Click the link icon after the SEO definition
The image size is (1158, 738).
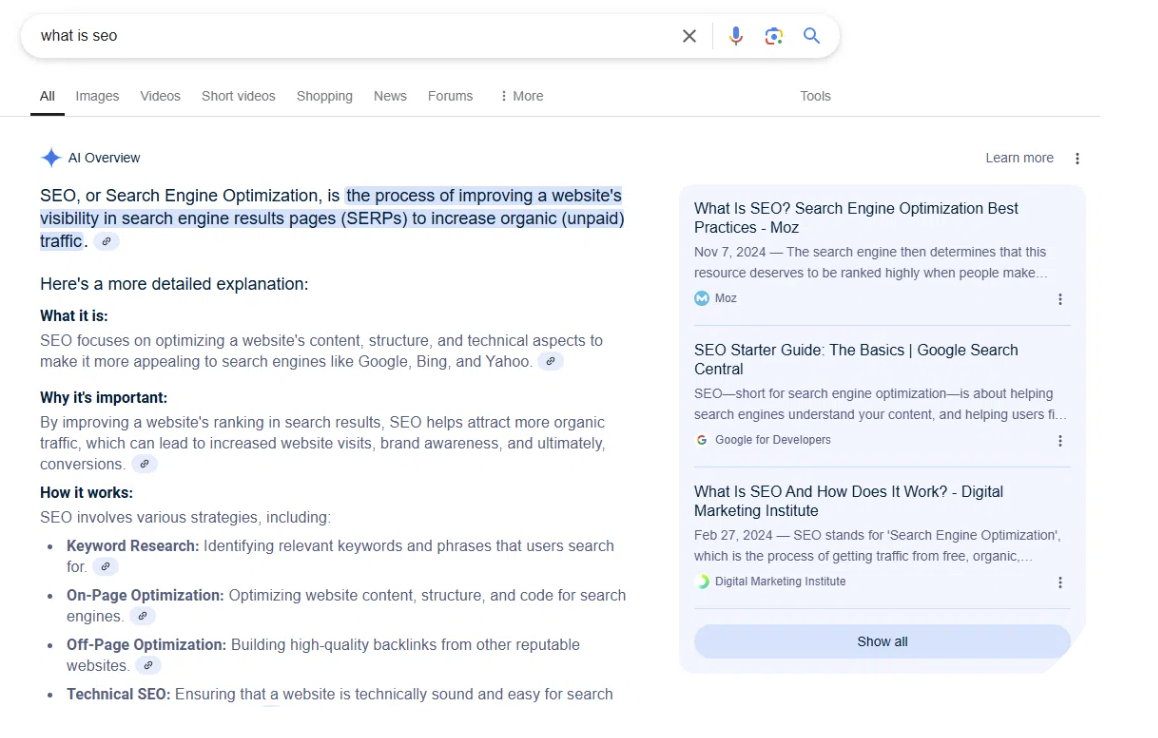coord(106,241)
